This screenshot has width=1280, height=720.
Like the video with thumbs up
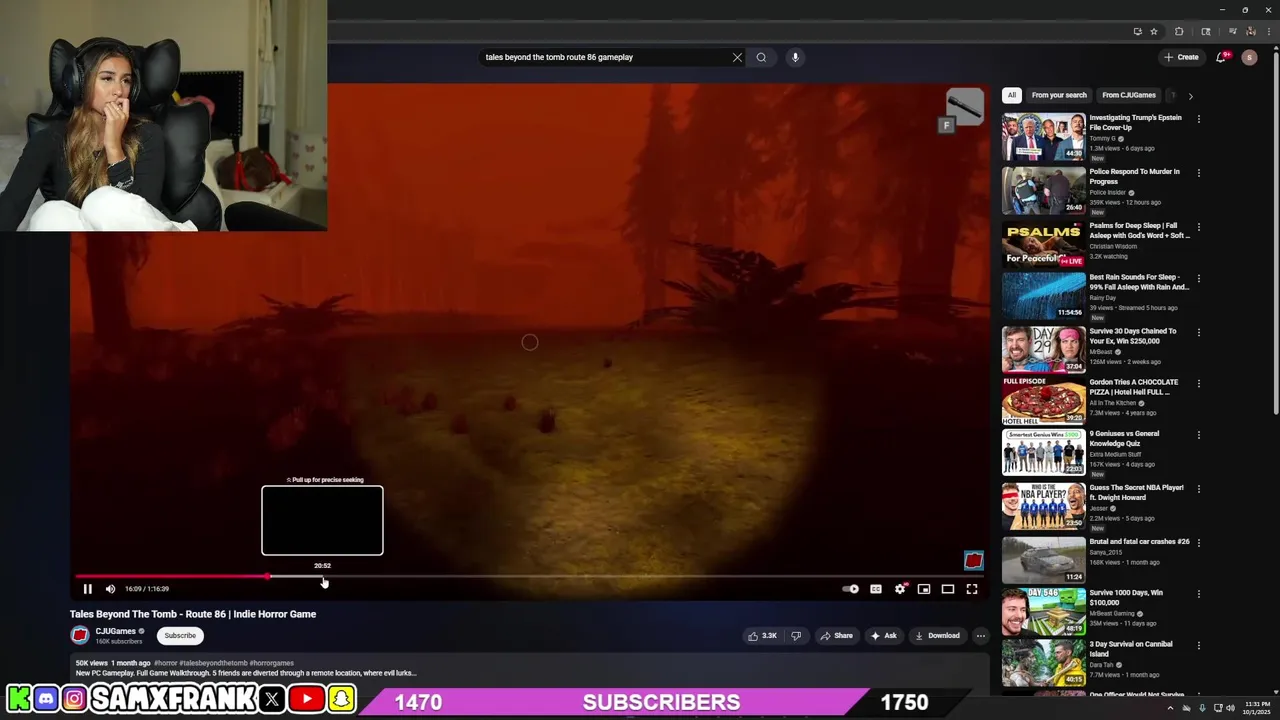click(x=763, y=636)
